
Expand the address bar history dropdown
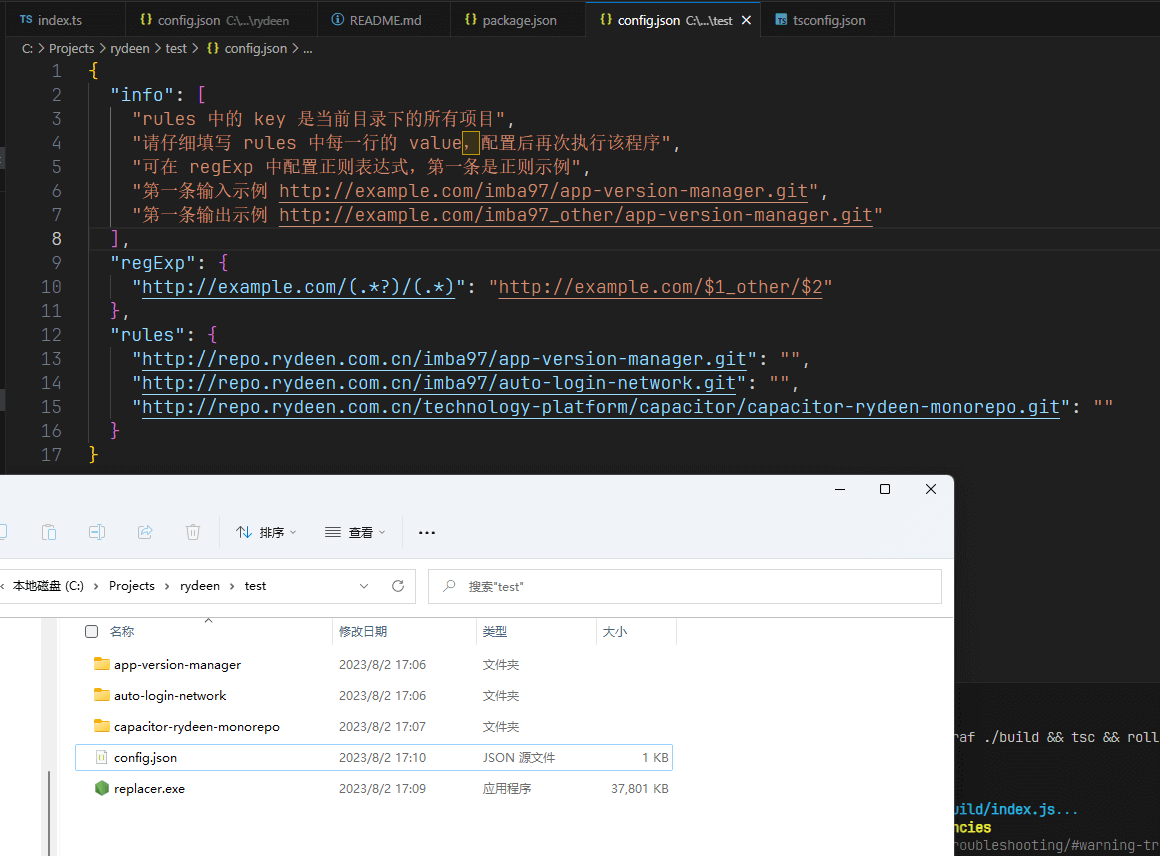tap(363, 586)
